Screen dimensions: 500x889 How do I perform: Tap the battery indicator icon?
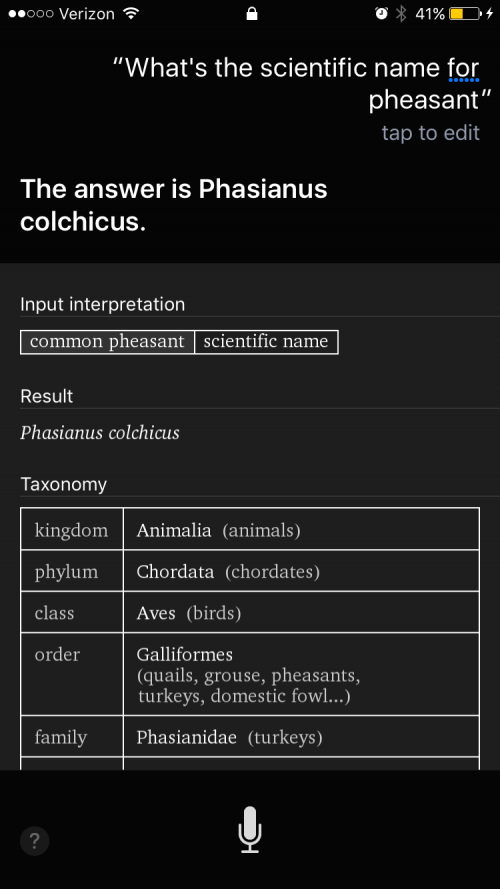point(465,14)
